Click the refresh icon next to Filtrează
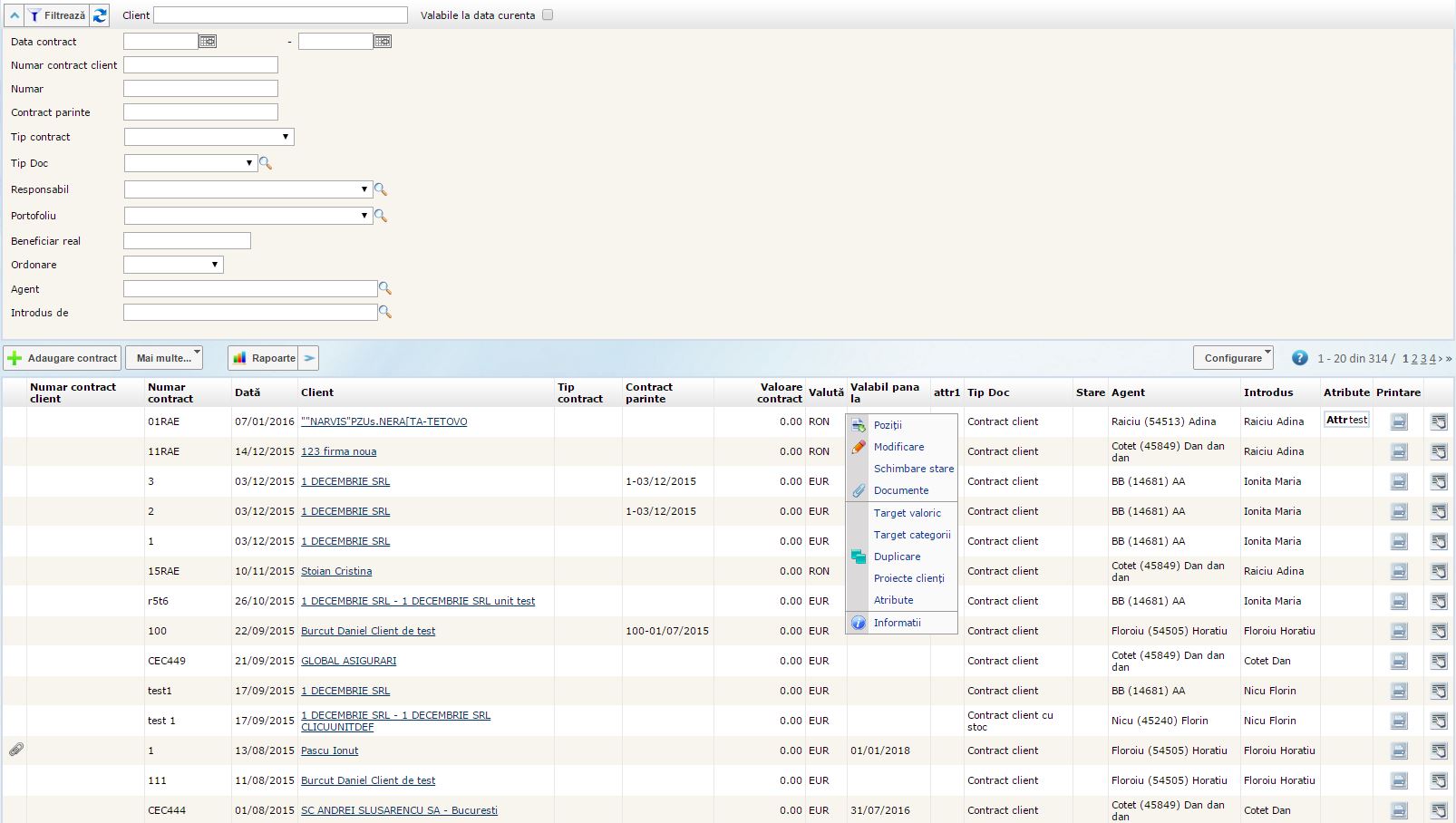The width and height of the screenshot is (1456, 823). click(x=100, y=15)
